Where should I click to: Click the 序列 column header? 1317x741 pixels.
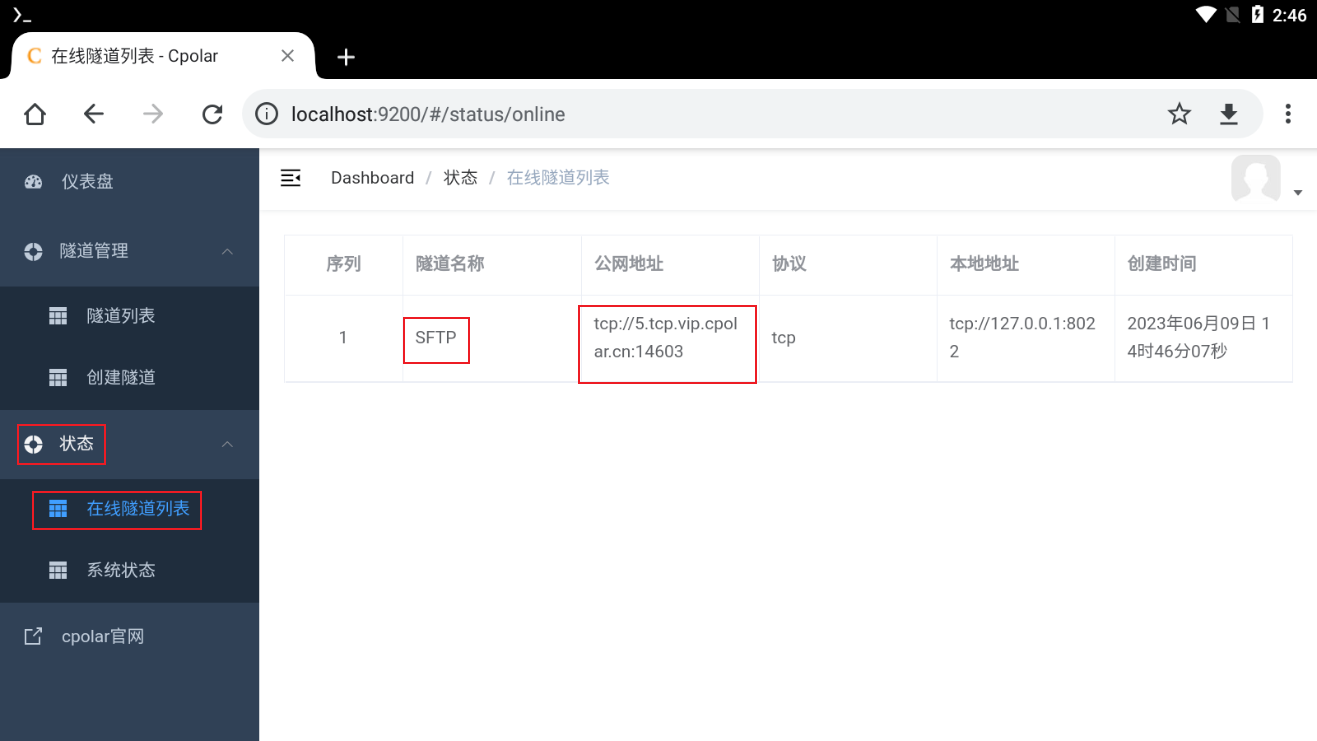tap(343, 264)
